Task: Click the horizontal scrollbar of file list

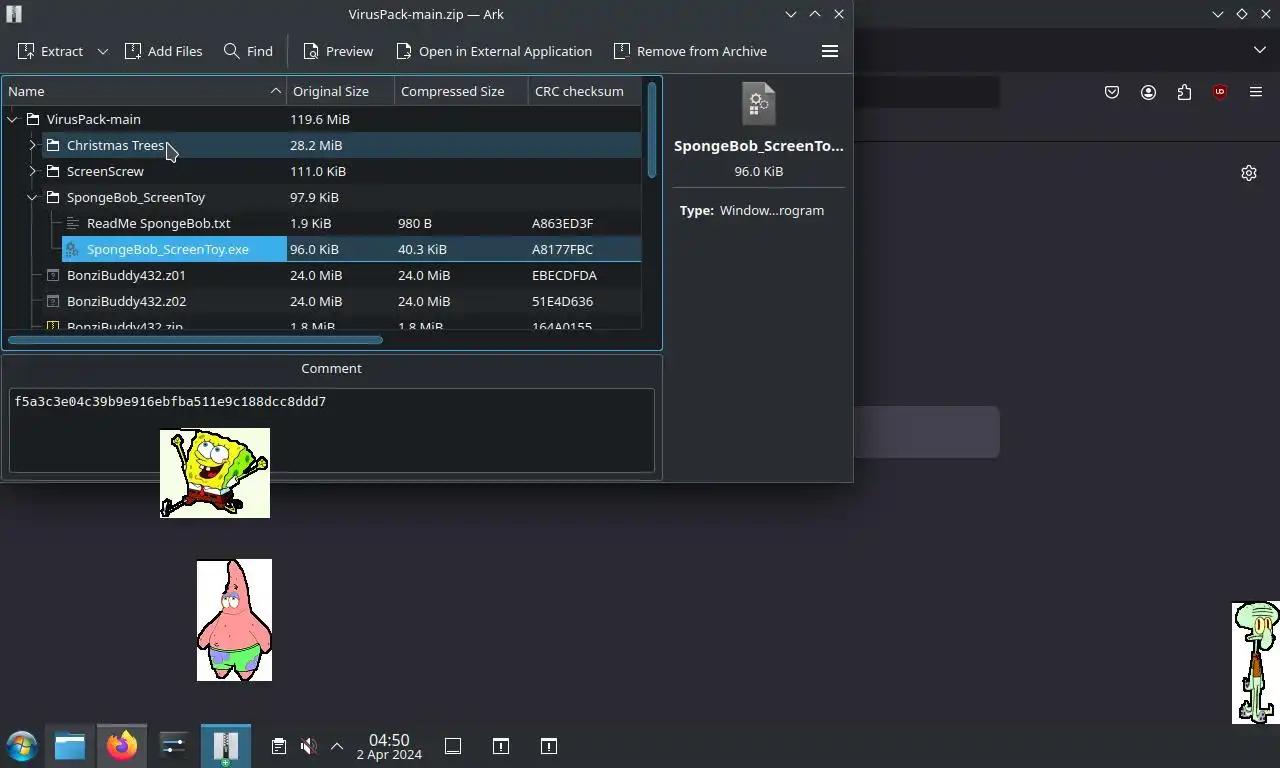Action: 195,340
